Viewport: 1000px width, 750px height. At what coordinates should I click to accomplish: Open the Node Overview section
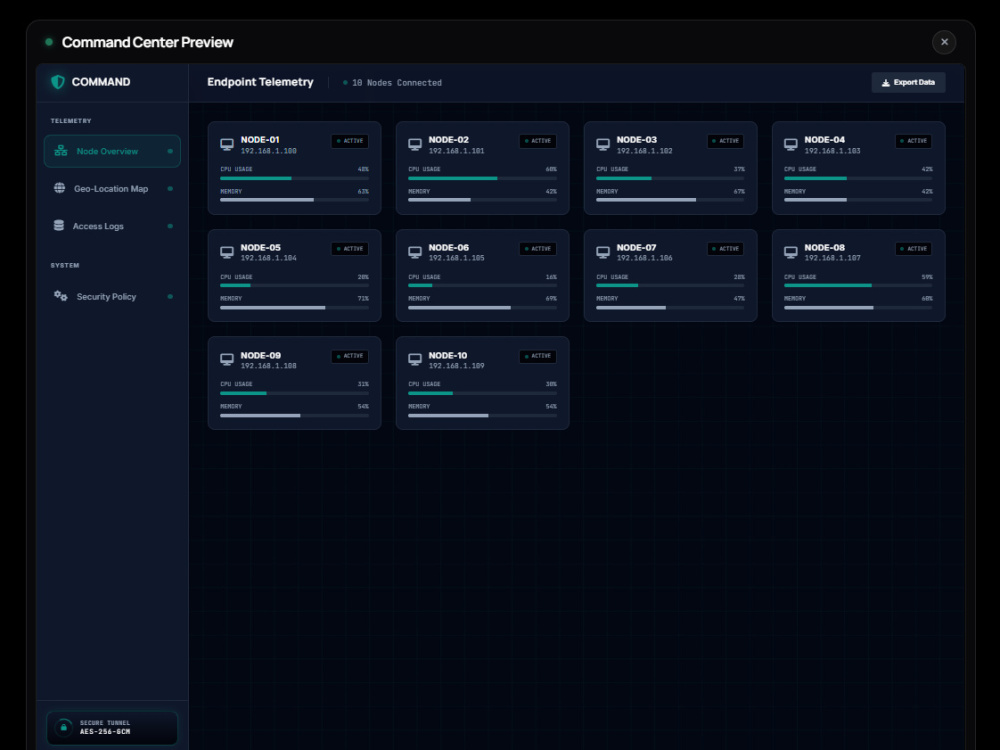(x=112, y=151)
